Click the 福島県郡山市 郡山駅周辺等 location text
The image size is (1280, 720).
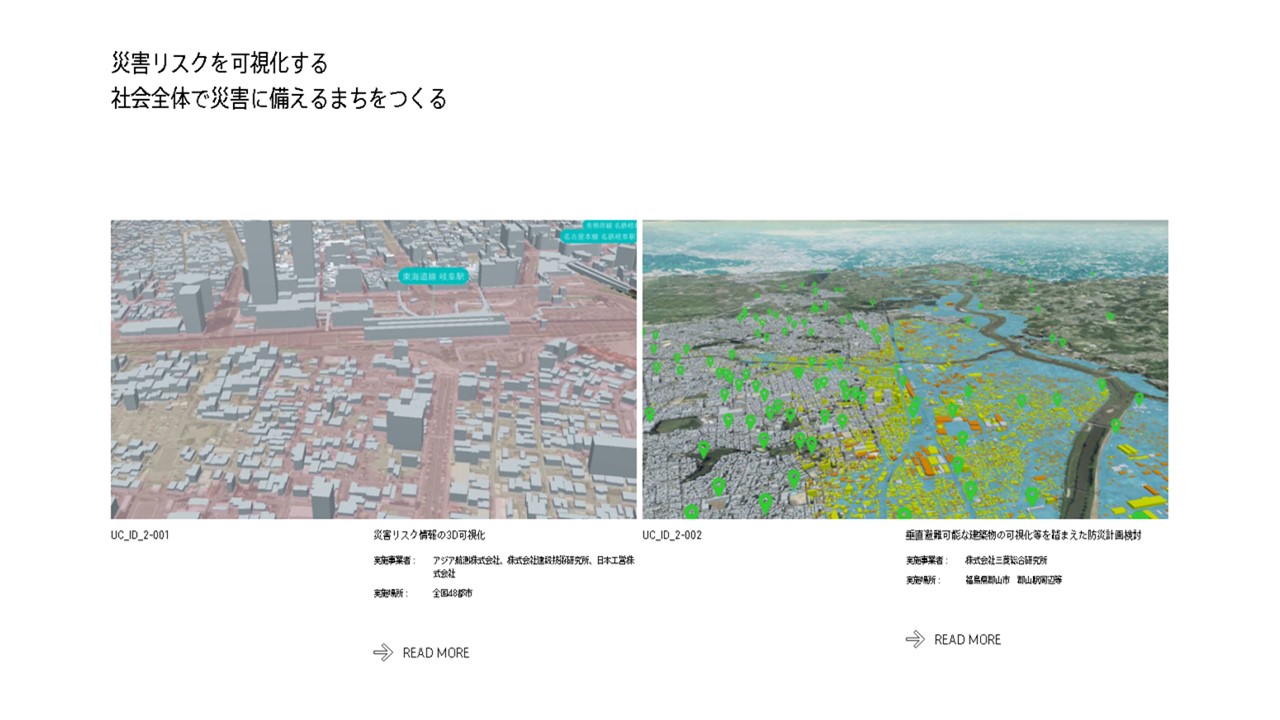tap(1013, 580)
